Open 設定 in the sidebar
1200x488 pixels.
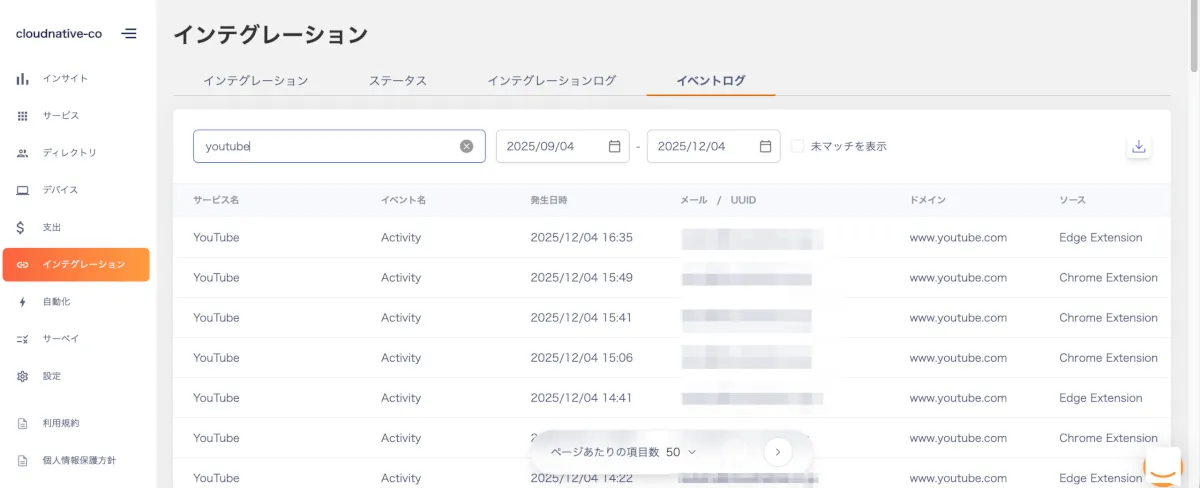coord(52,376)
